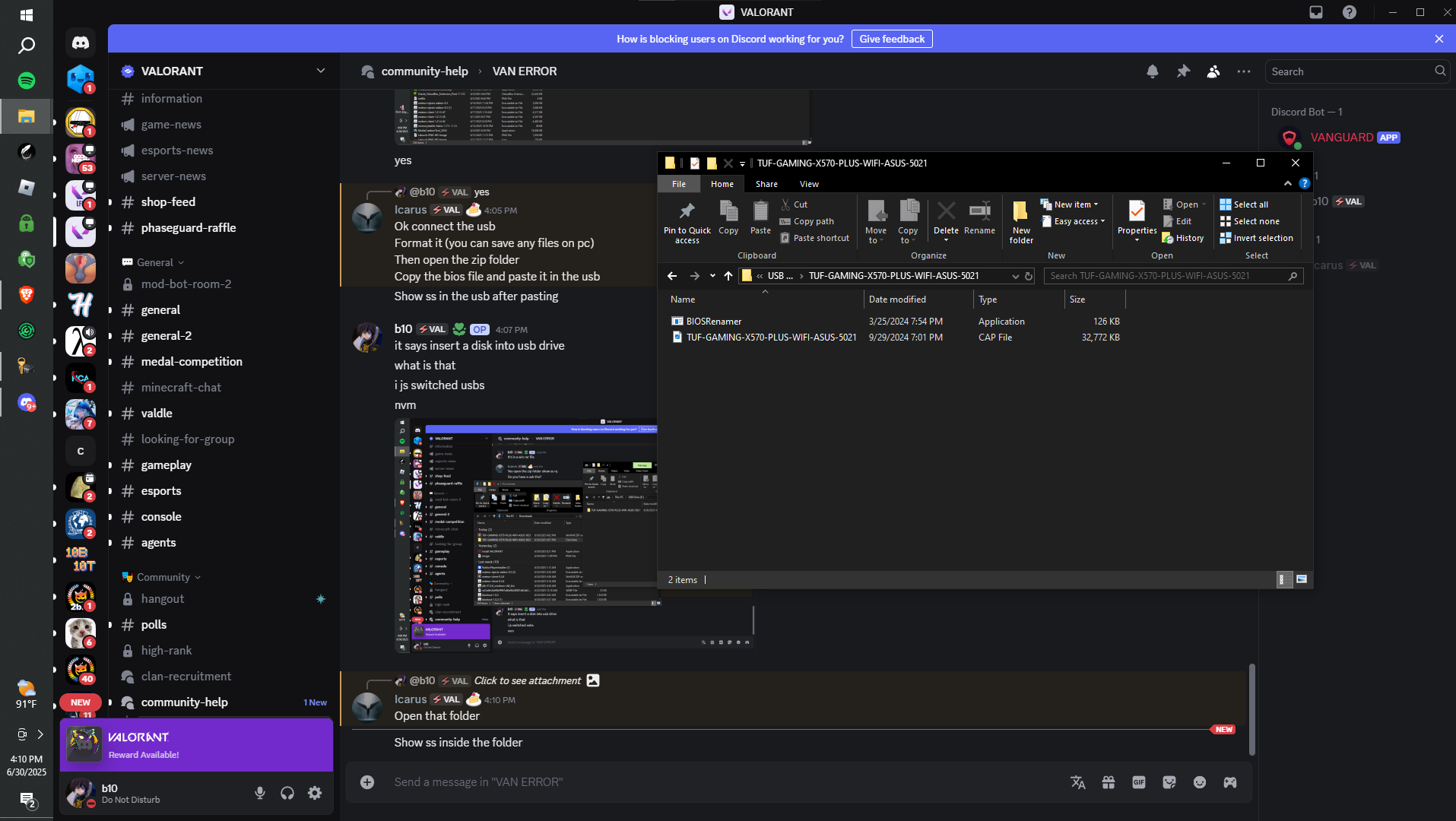This screenshot has height=821, width=1456.
Task: Toggle the member list icon
Action: [x=1213, y=71]
